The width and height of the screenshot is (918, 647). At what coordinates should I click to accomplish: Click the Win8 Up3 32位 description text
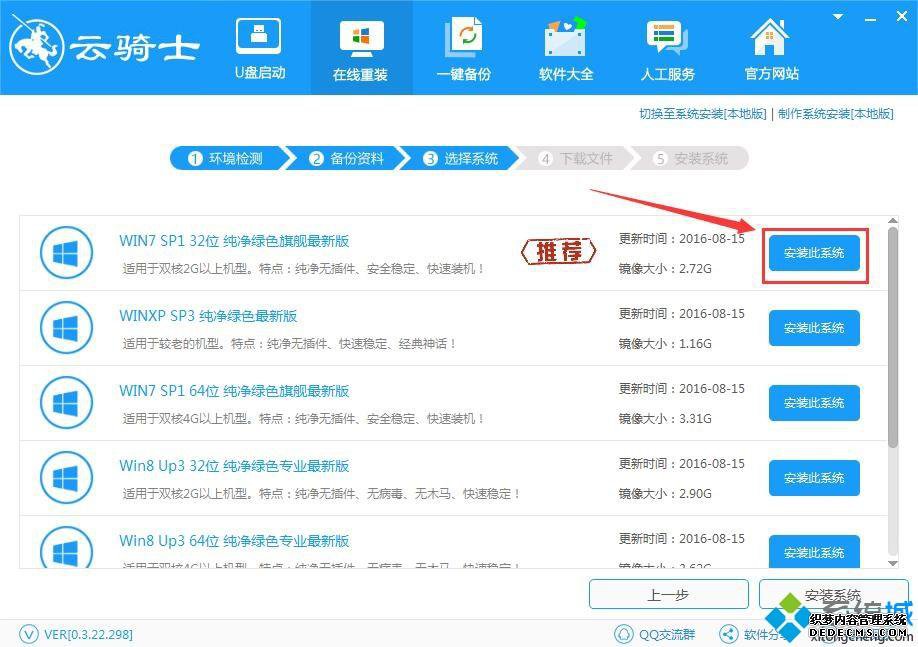(x=321, y=494)
